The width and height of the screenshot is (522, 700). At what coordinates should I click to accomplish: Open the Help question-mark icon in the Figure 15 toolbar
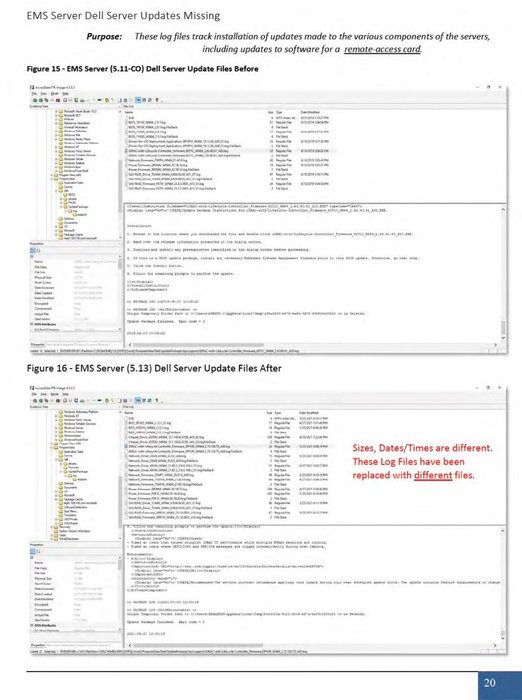click(157, 100)
